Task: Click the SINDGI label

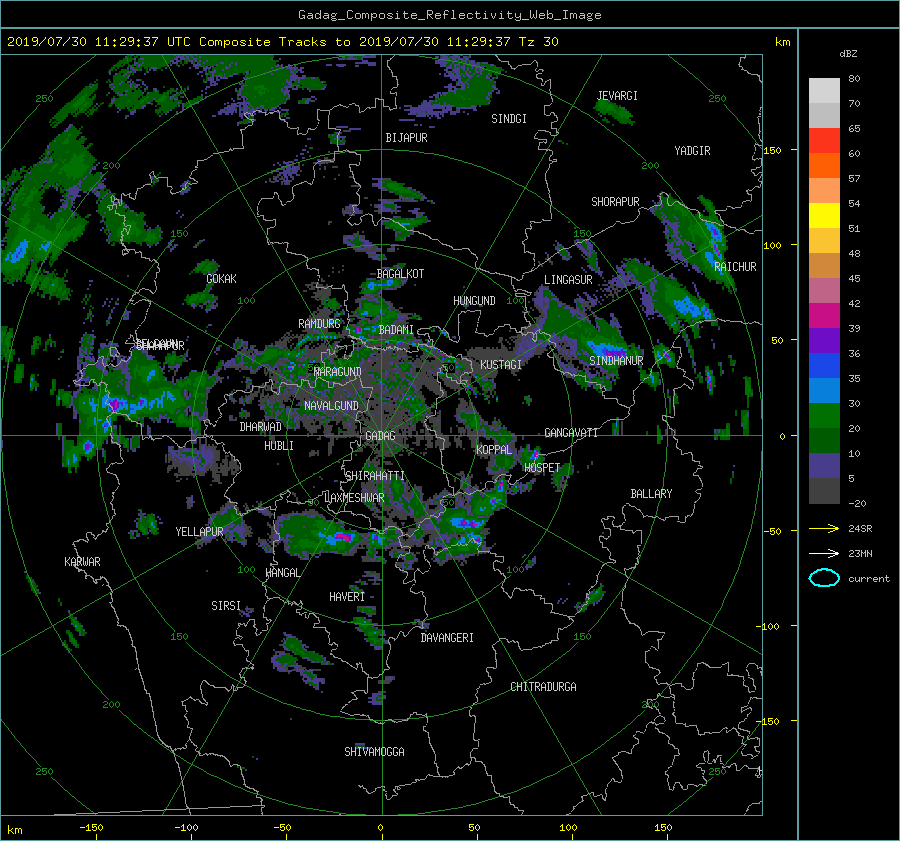Action: [x=509, y=119]
